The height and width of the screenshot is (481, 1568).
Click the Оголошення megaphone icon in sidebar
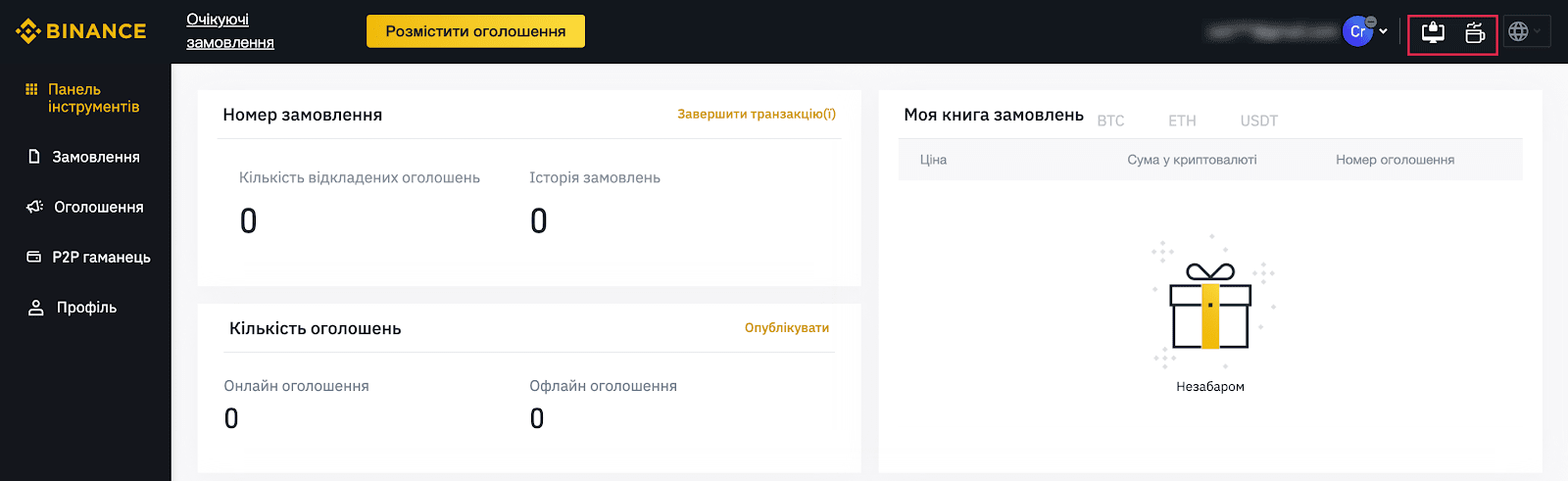(34, 207)
